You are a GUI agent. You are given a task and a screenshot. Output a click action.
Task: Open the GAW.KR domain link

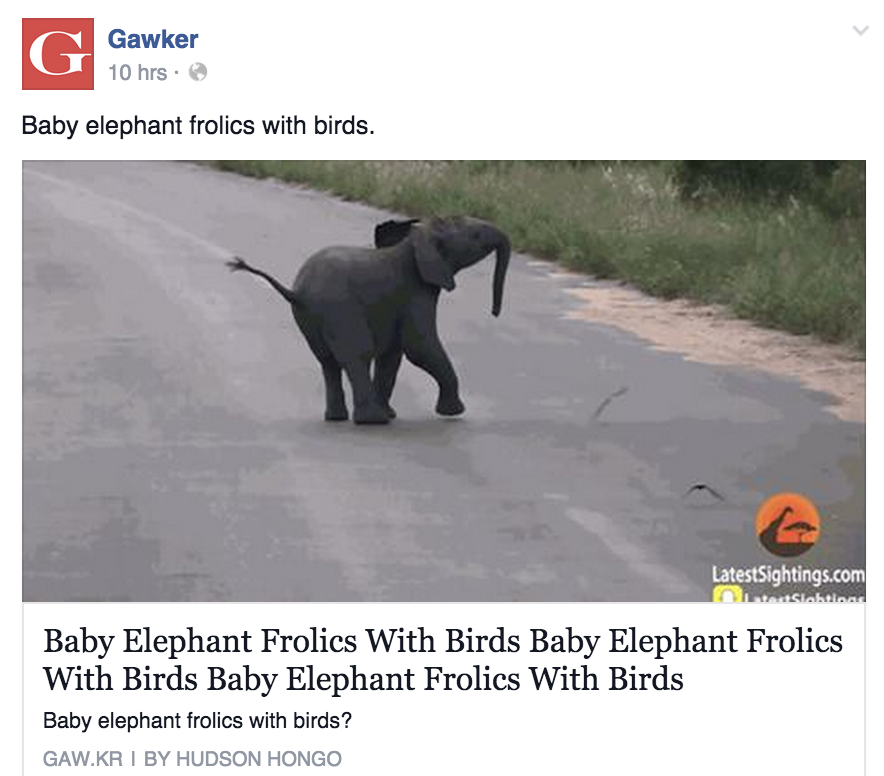click(x=83, y=759)
